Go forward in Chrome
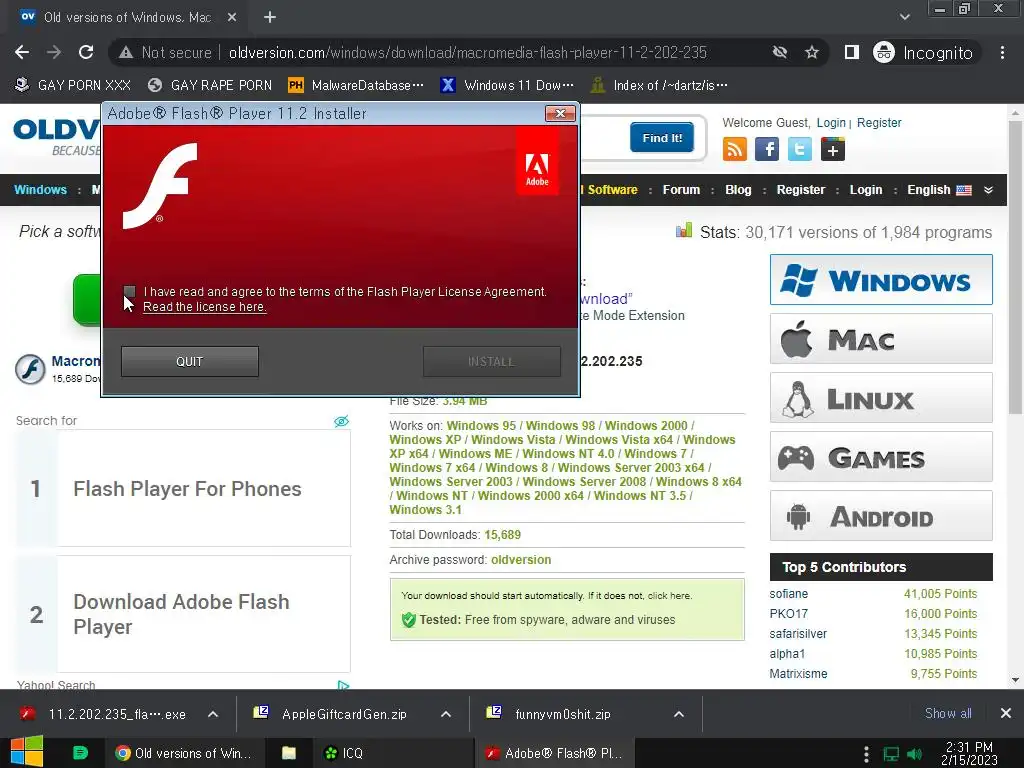Image resolution: width=1024 pixels, height=768 pixels. pos(54,52)
